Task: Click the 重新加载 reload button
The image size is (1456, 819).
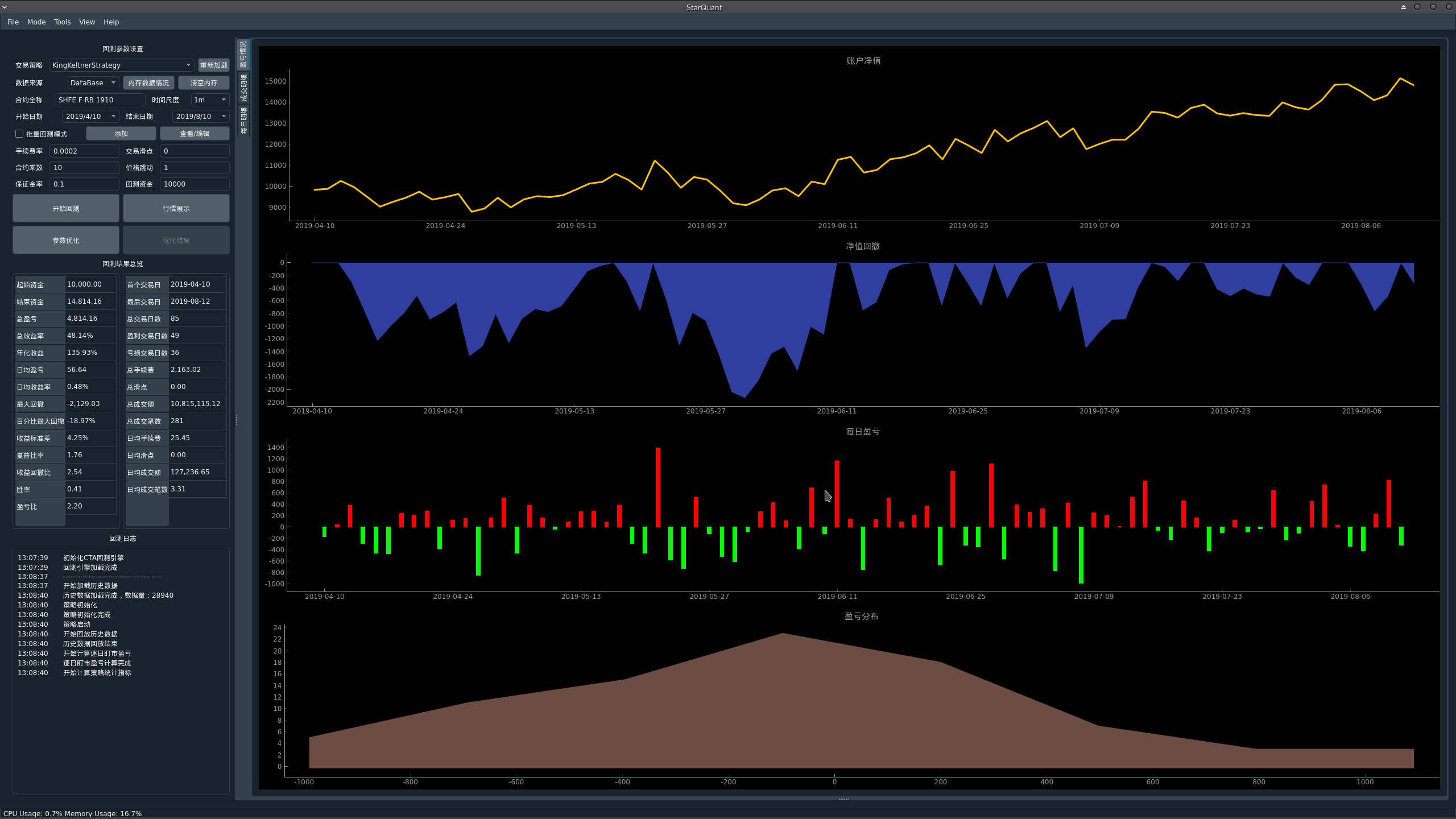Action: (x=213, y=65)
